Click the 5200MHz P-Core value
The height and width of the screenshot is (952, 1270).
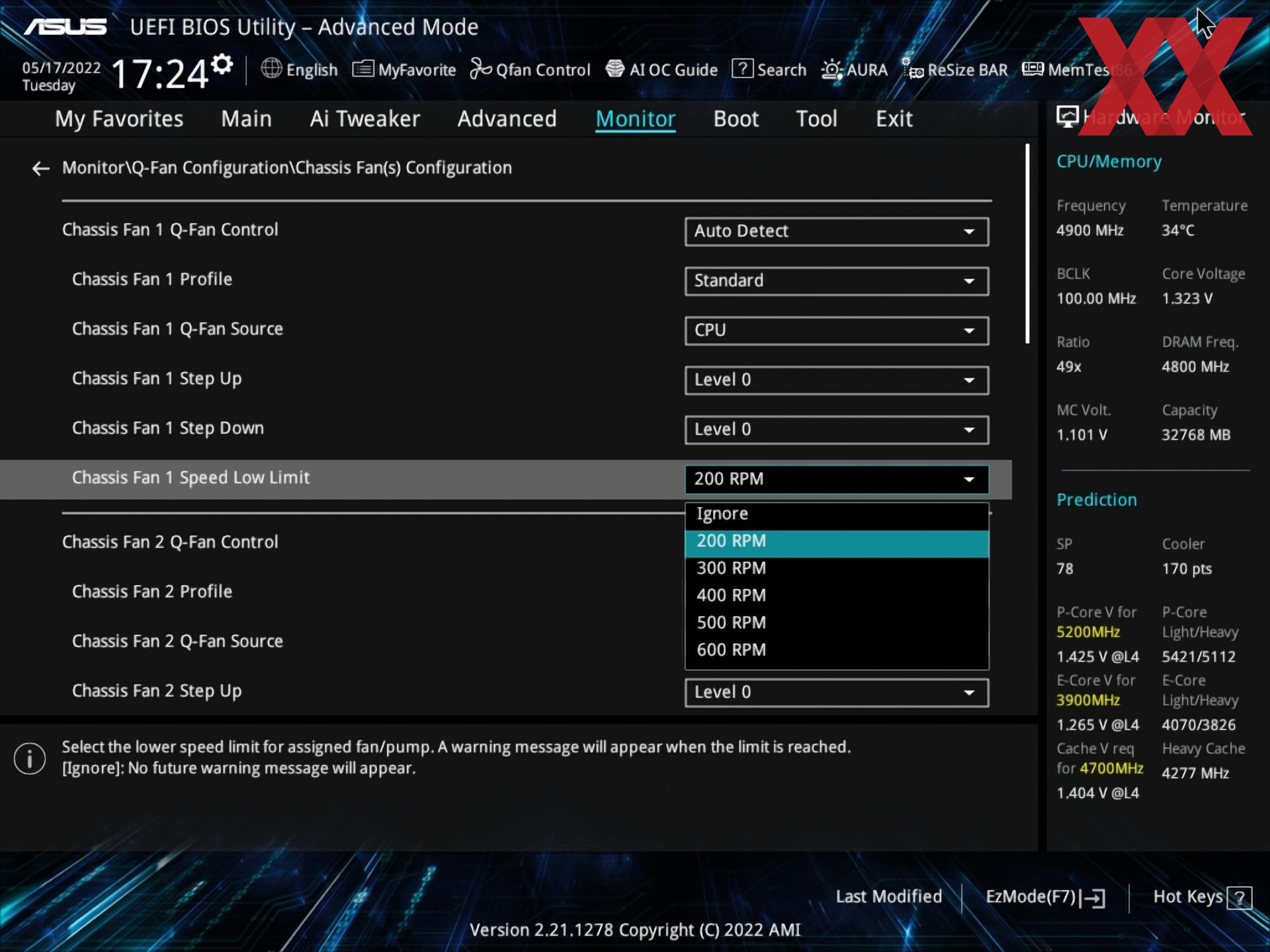coord(1087,632)
